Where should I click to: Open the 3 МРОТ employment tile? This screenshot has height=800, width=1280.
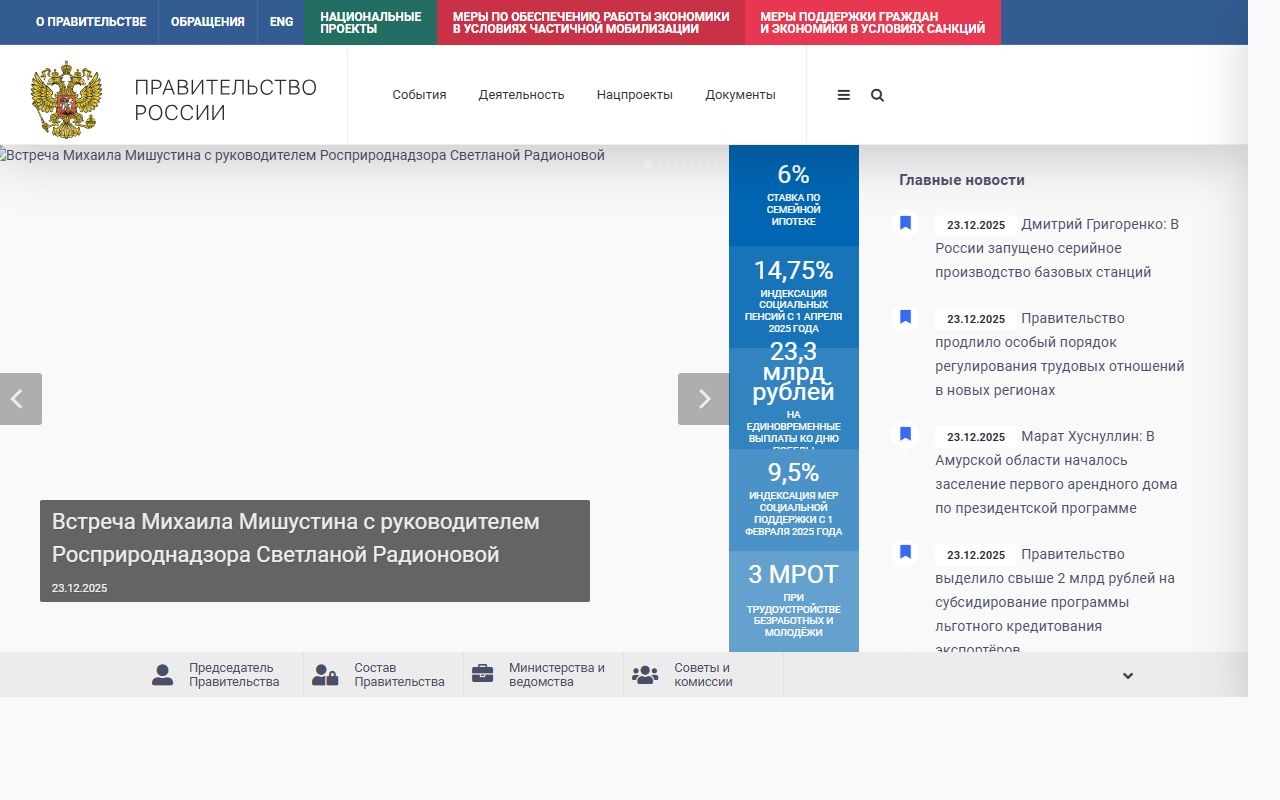794,601
